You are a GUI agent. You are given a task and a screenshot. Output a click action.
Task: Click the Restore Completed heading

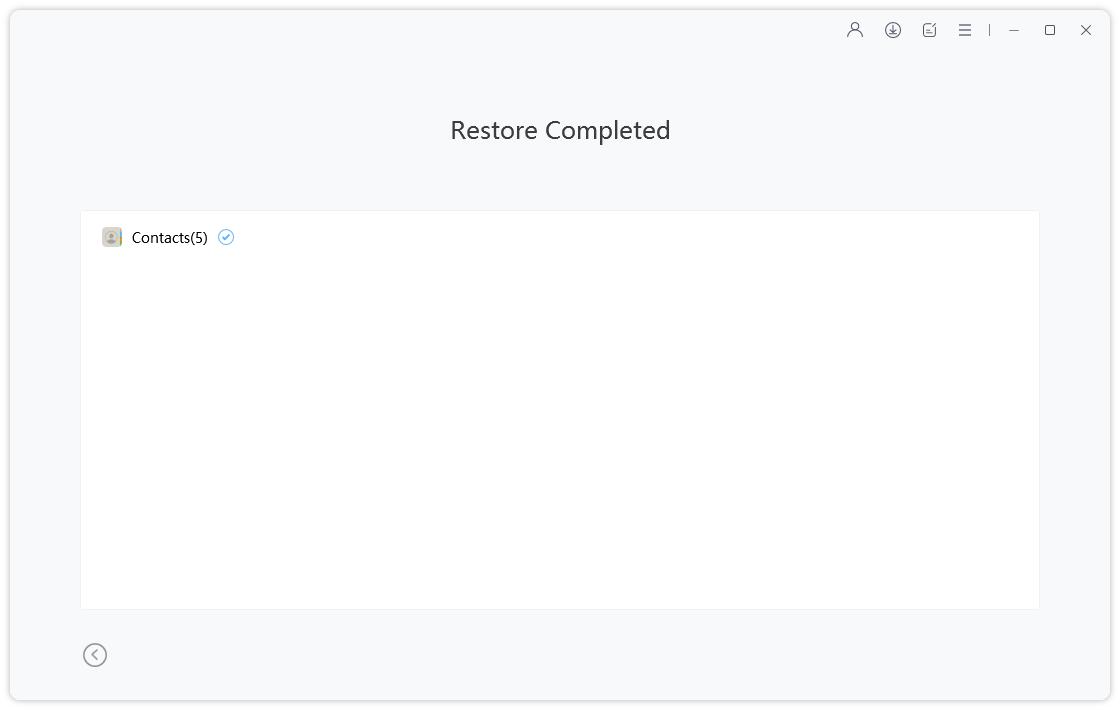point(560,131)
